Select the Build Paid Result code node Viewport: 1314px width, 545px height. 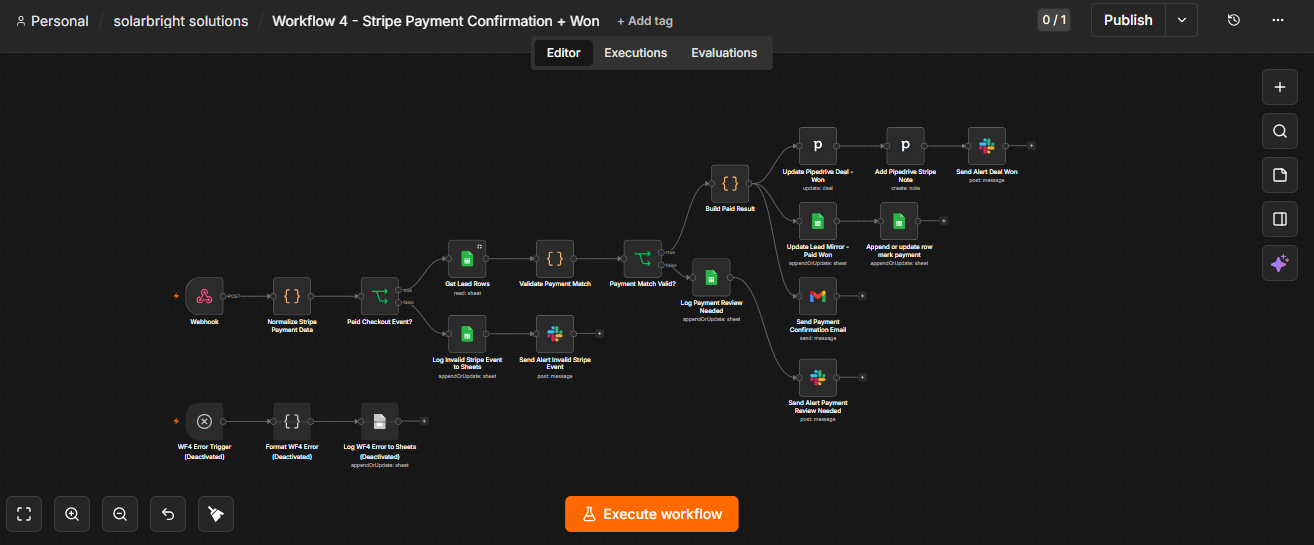[730, 183]
